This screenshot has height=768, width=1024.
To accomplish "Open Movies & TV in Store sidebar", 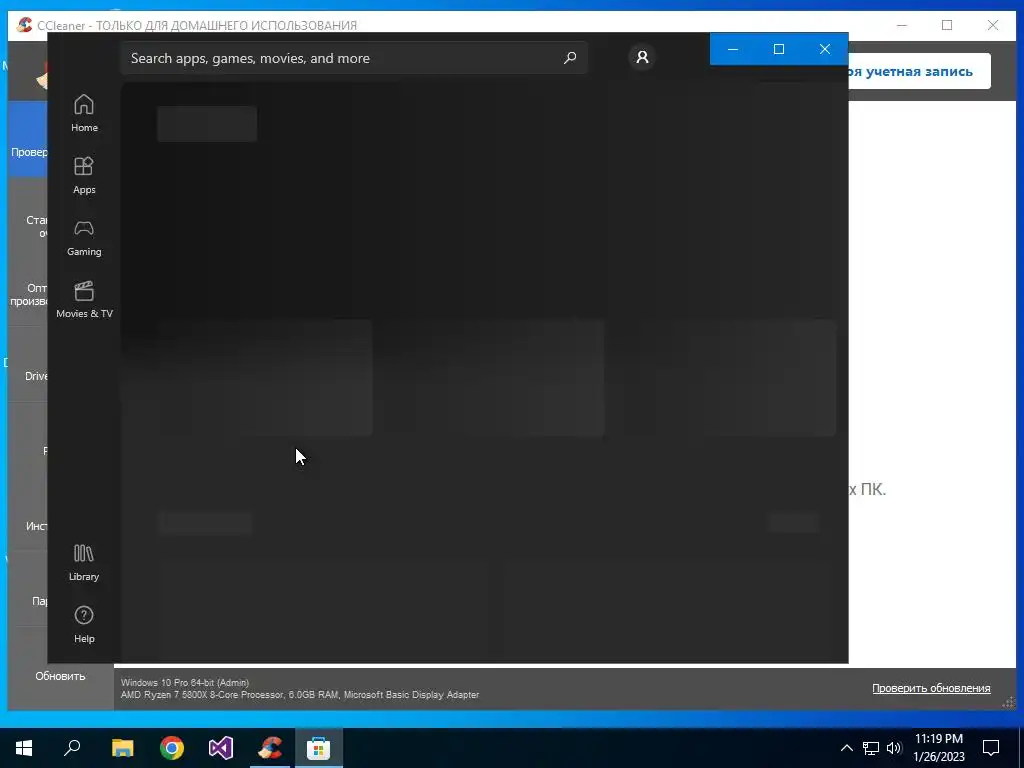I will [84, 300].
